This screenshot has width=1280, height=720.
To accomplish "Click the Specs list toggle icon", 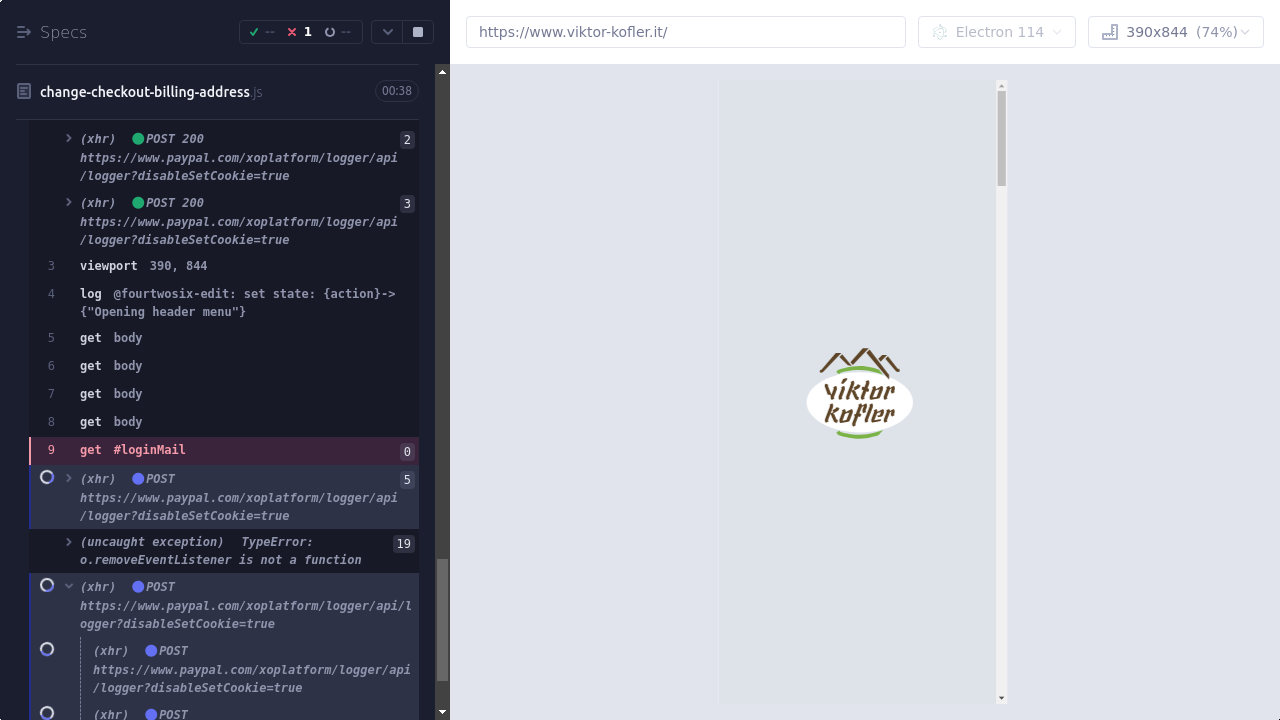I will click(x=24, y=32).
